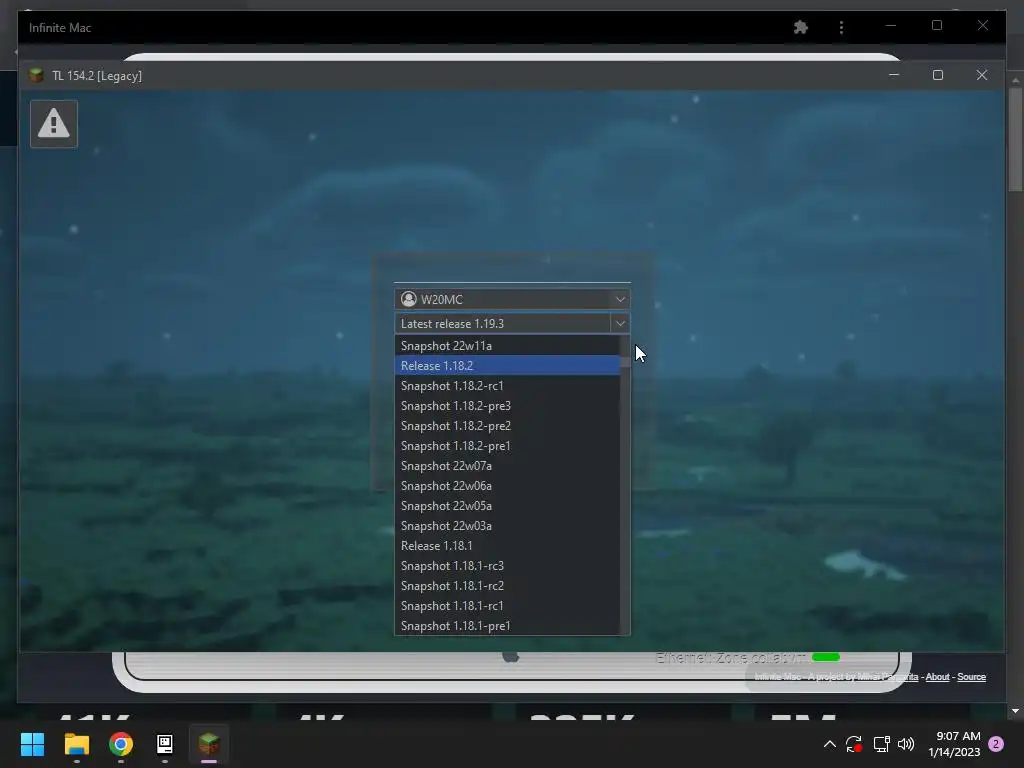This screenshot has width=1024, height=768.
Task: Open the network tray icon
Action: [882, 744]
